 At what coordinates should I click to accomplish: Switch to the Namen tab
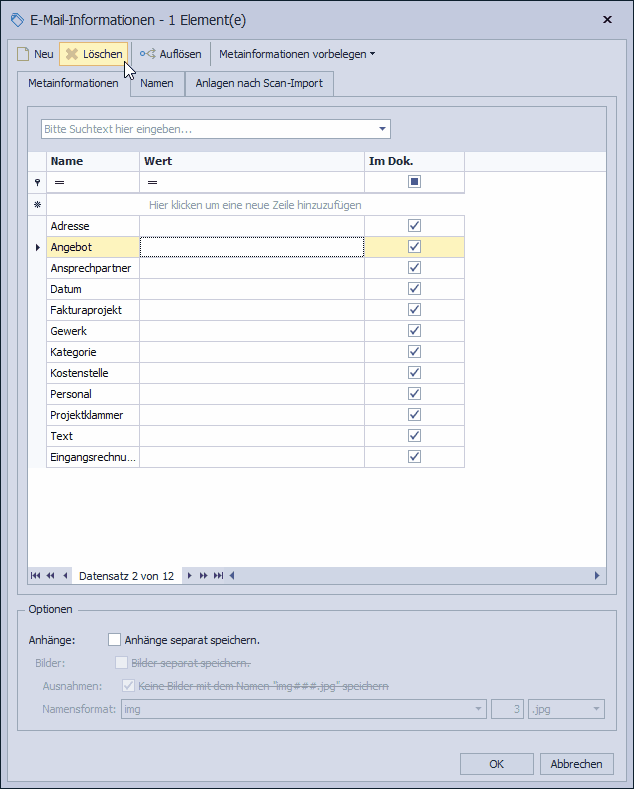[x=157, y=84]
